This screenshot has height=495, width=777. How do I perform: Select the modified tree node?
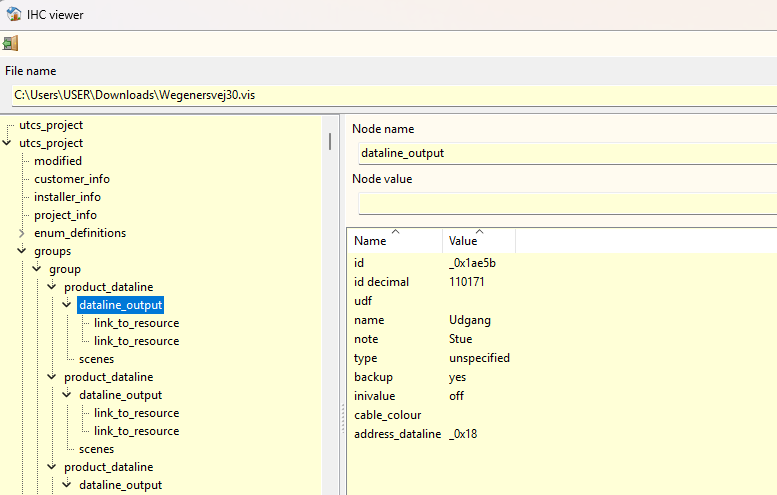58,161
